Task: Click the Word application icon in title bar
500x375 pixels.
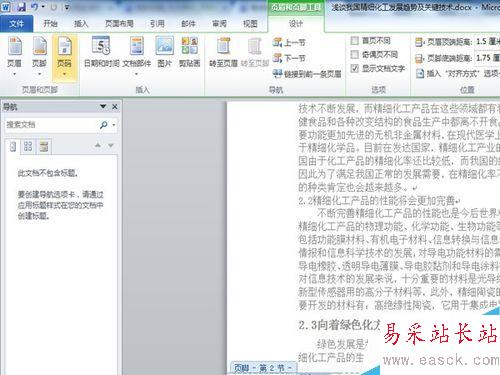Action: tap(6, 7)
